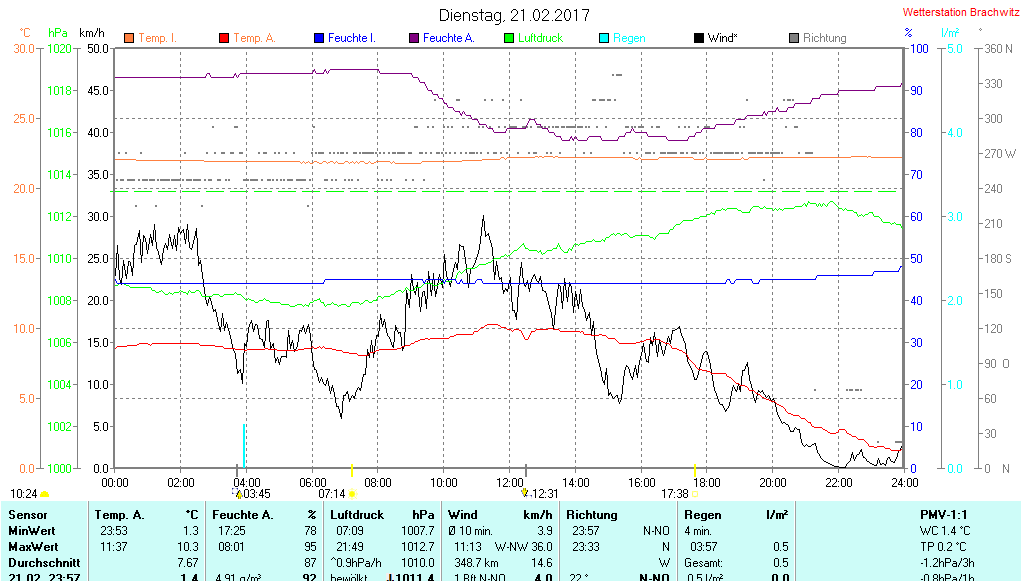Viewport: 1021px width, 581px height.
Task: Click the Dienstag, 21.02.2017 date heading
Action: pyautogui.click(x=514, y=15)
